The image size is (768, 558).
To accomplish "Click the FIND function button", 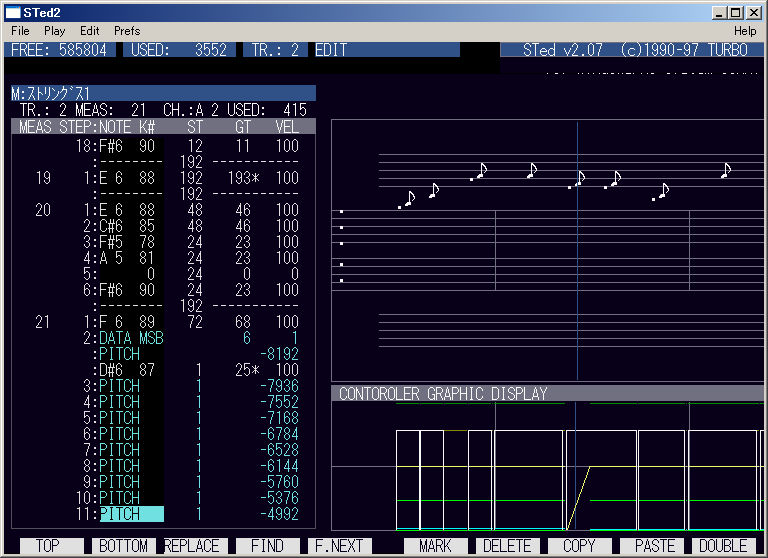I will click(x=267, y=546).
